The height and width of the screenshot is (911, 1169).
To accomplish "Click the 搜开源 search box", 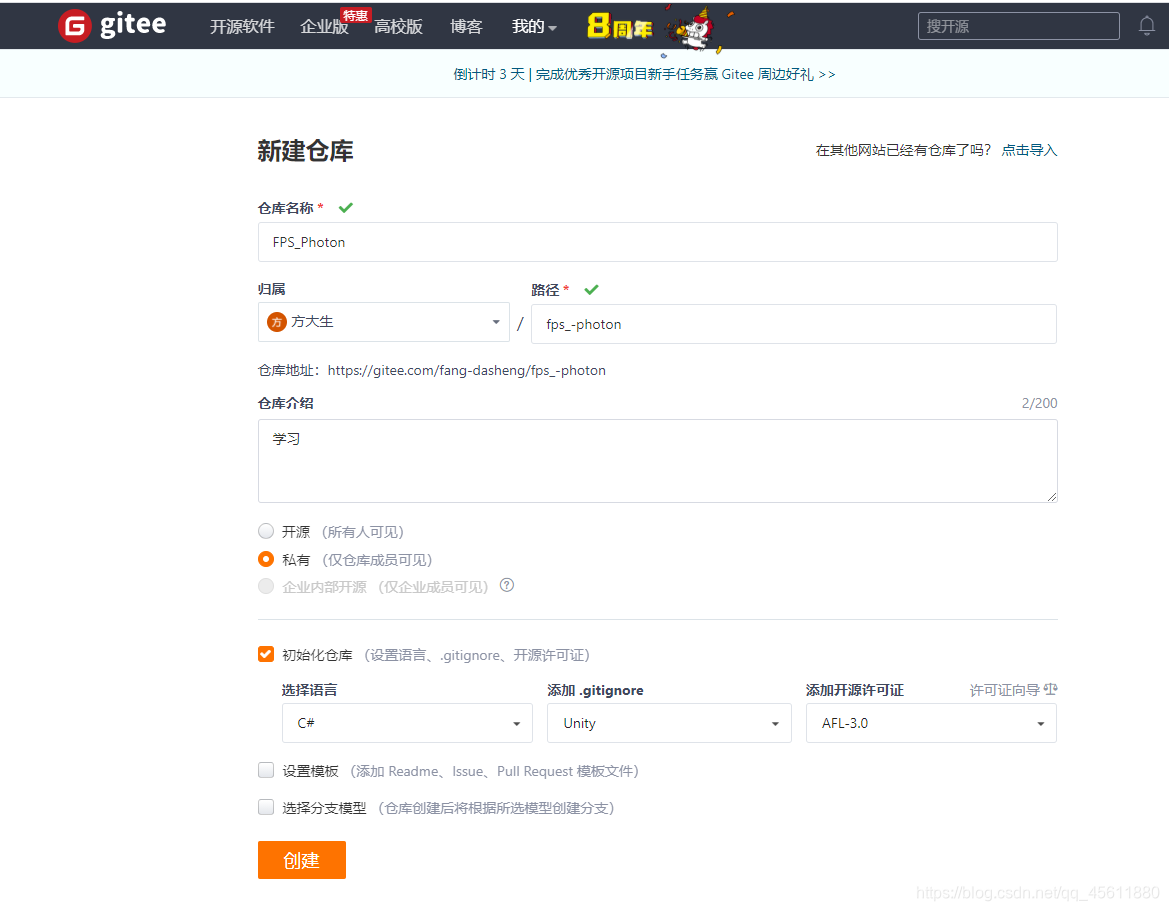I will pos(1018,26).
